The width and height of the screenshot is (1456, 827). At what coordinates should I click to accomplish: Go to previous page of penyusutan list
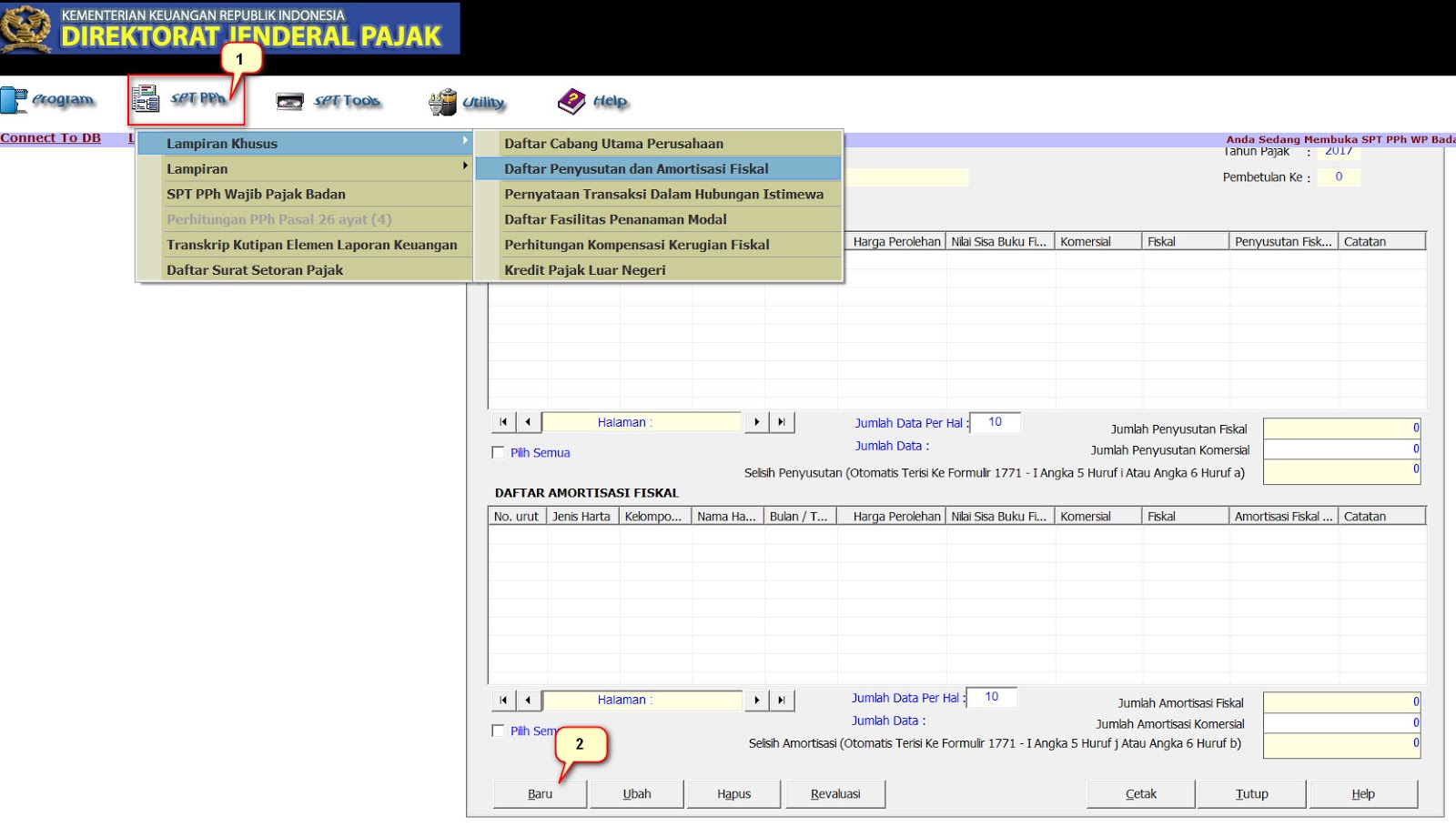[528, 422]
